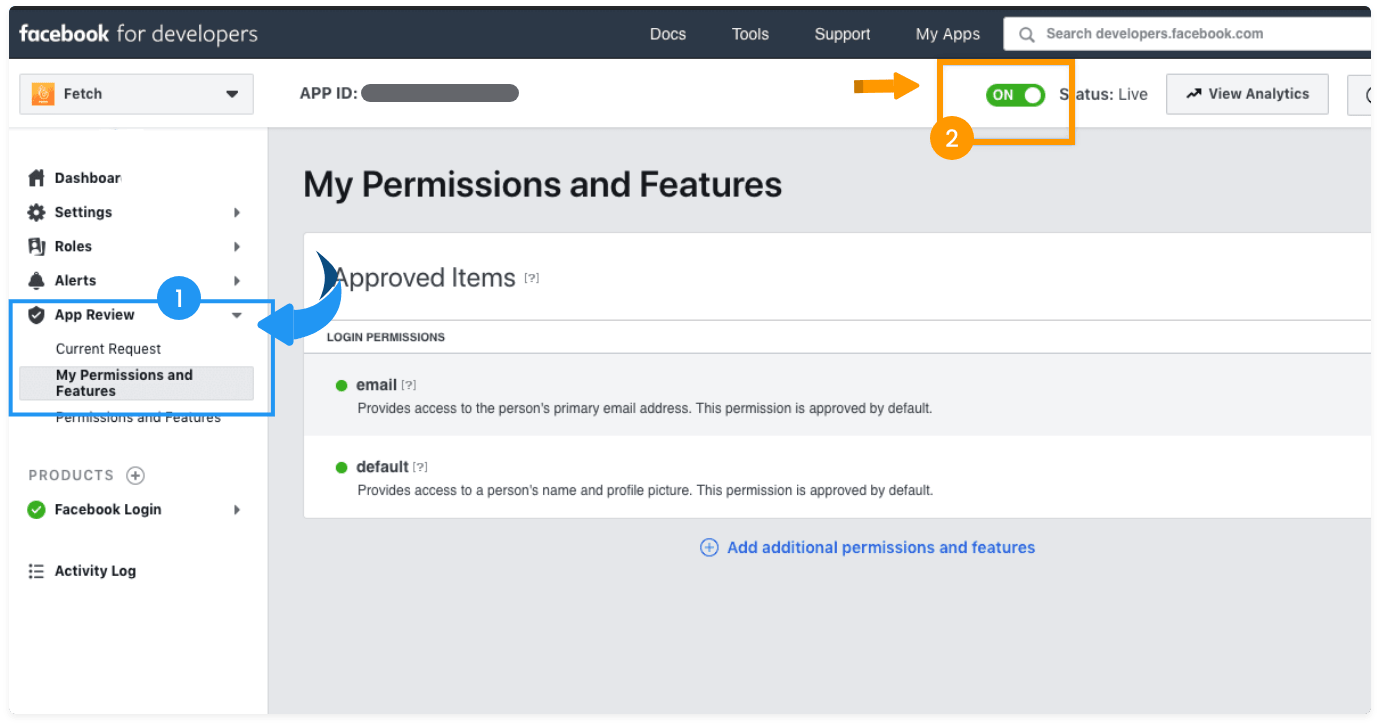Click the App Review shield icon
Viewport: 1380px width, 726px height.
(x=36, y=315)
